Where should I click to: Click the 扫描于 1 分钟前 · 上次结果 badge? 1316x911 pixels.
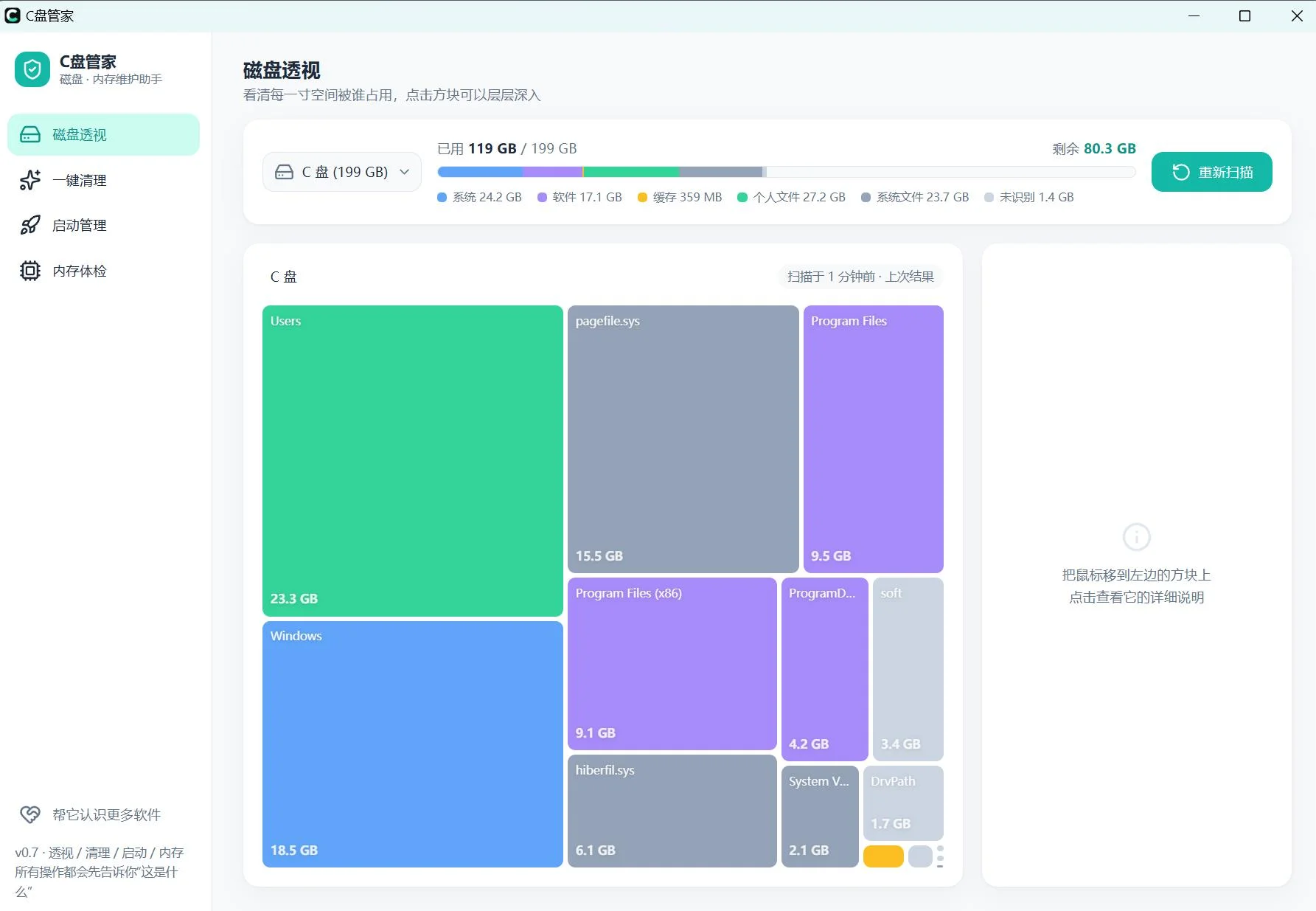[x=860, y=277]
